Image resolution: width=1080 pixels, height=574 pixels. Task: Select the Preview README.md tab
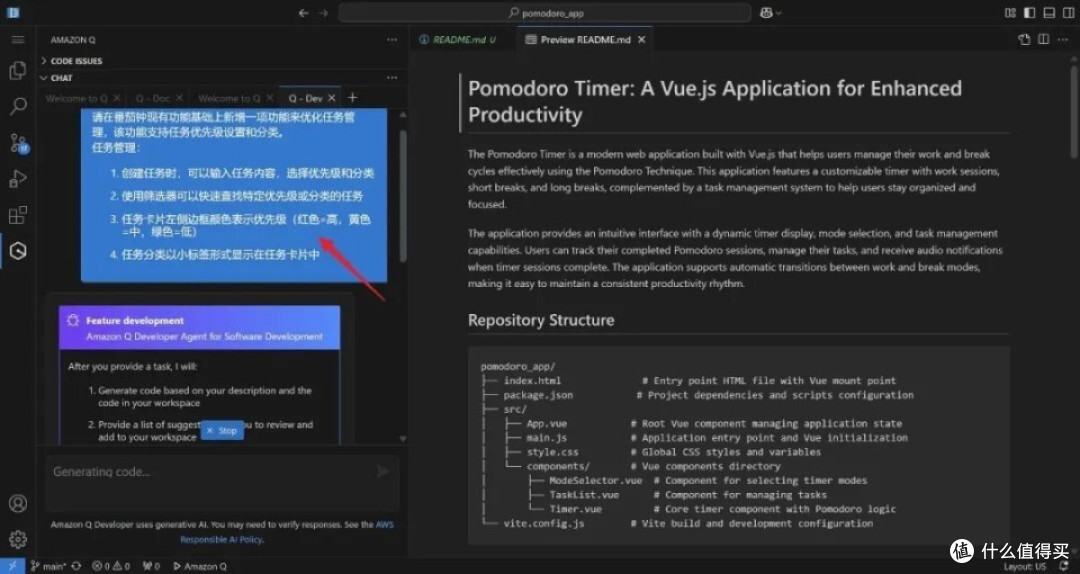[585, 40]
